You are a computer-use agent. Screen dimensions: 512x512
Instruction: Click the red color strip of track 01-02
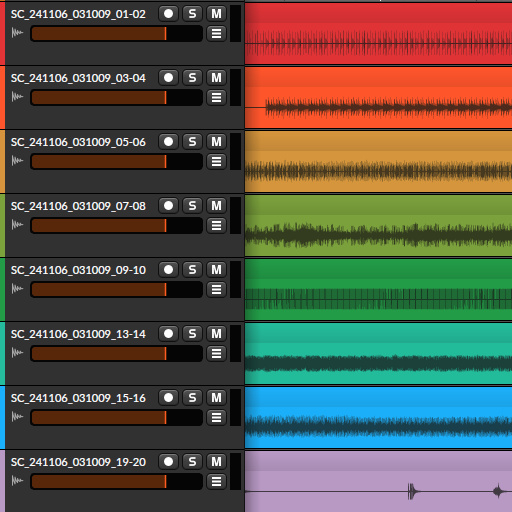(2, 33)
